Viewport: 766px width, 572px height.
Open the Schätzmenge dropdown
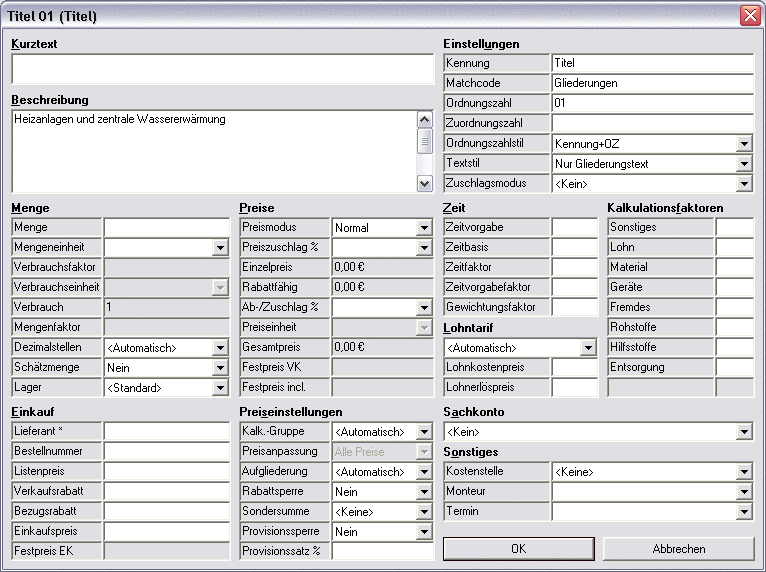(220, 368)
